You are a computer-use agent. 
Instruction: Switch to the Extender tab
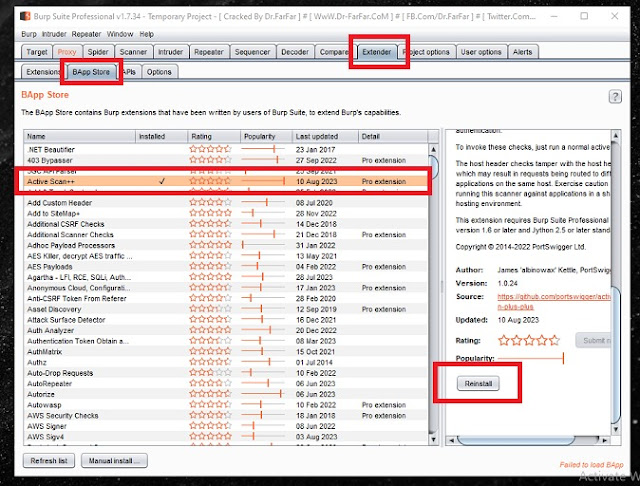[377, 52]
